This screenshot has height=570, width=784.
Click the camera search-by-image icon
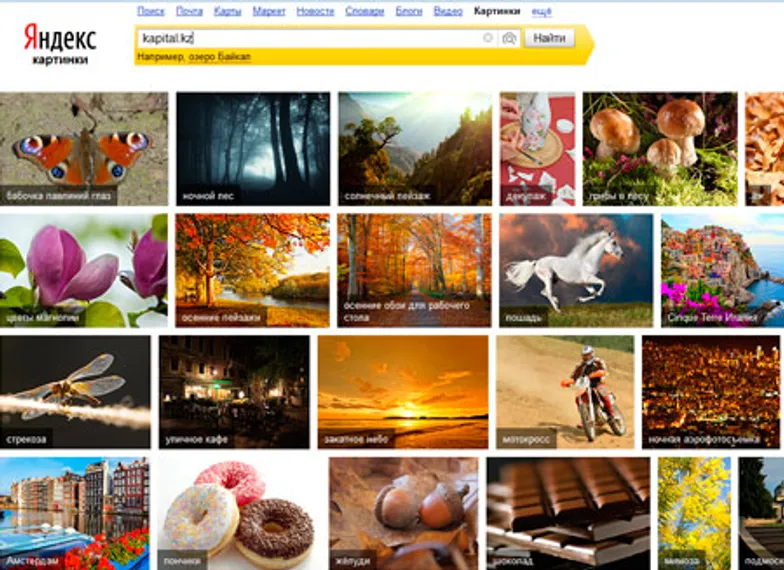[509, 38]
